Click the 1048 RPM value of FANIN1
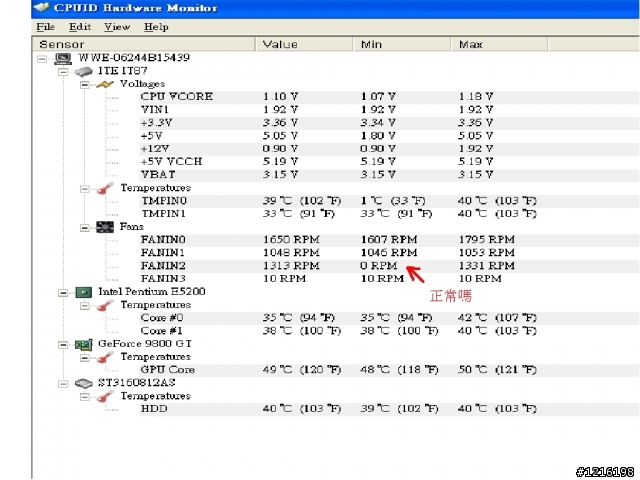 coord(291,253)
